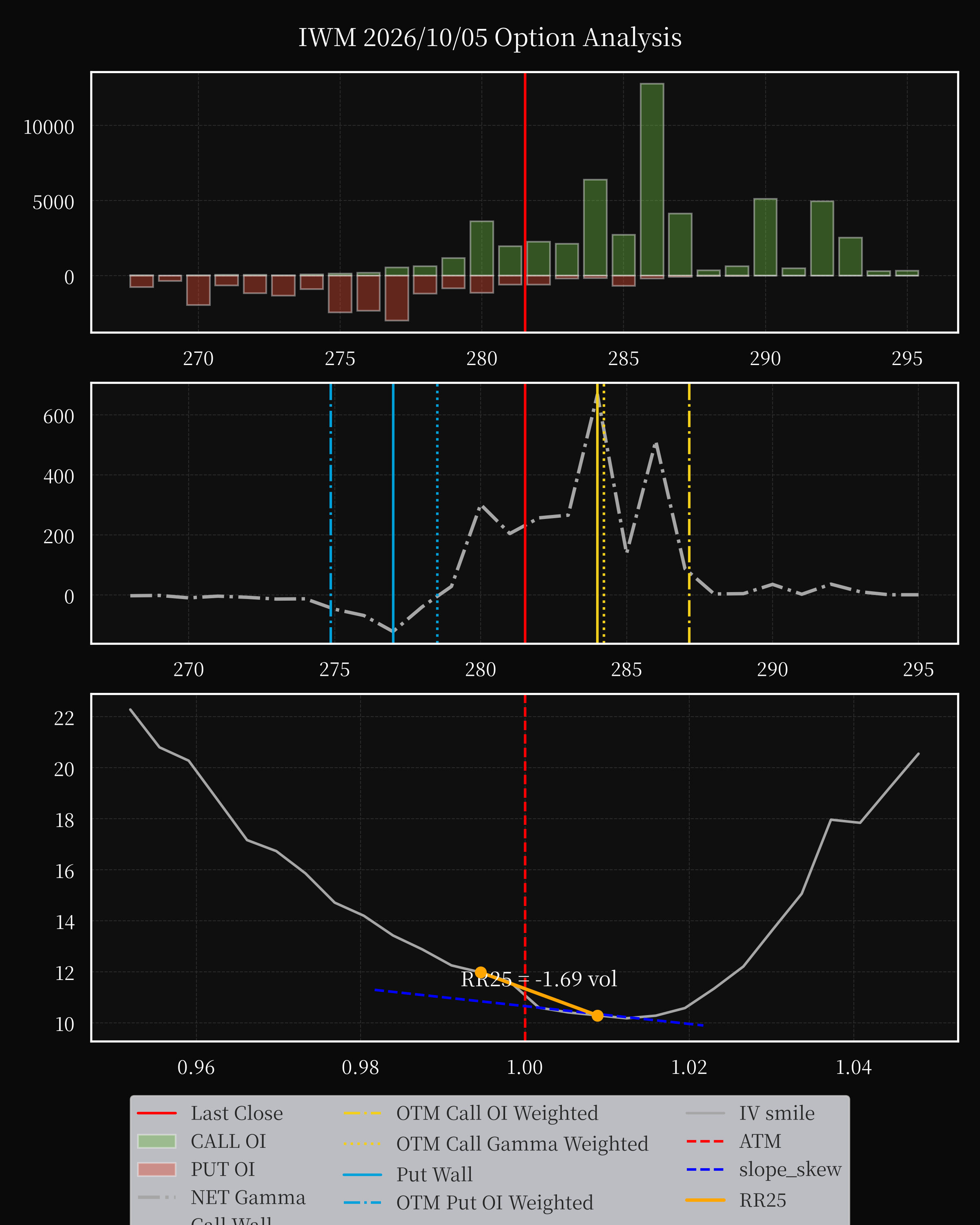Image resolution: width=980 pixels, height=1225 pixels.
Task: Select the RR25 legend label
Action: click(x=762, y=1200)
